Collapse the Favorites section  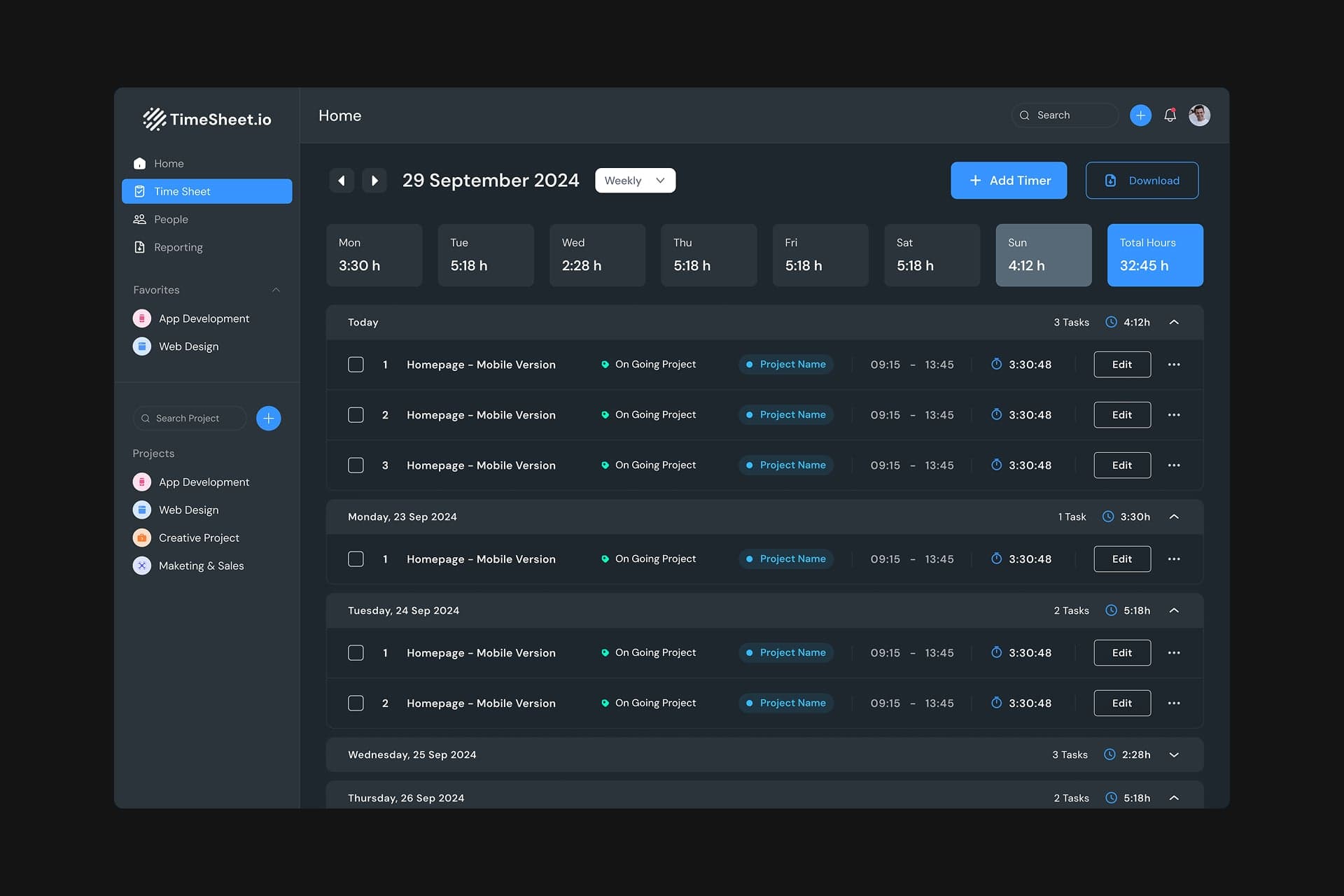(x=276, y=289)
